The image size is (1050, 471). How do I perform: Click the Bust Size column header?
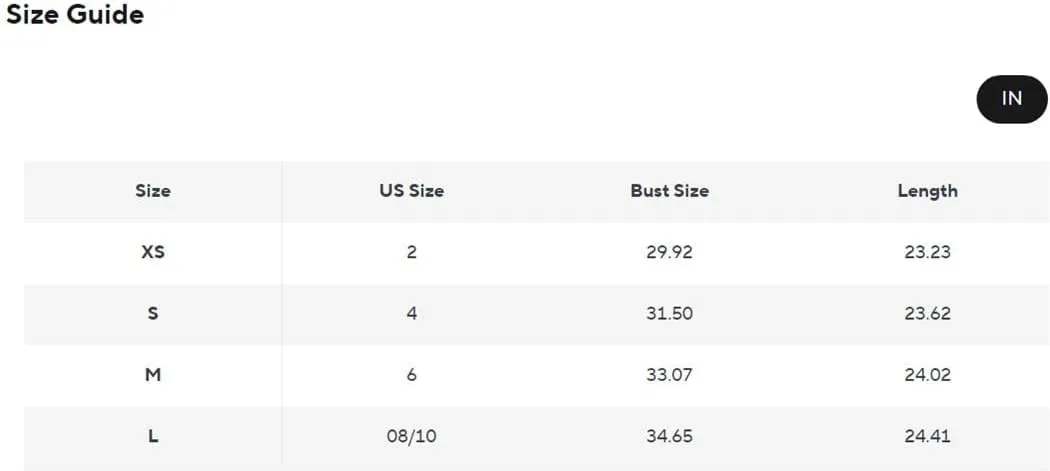pyautogui.click(x=669, y=191)
